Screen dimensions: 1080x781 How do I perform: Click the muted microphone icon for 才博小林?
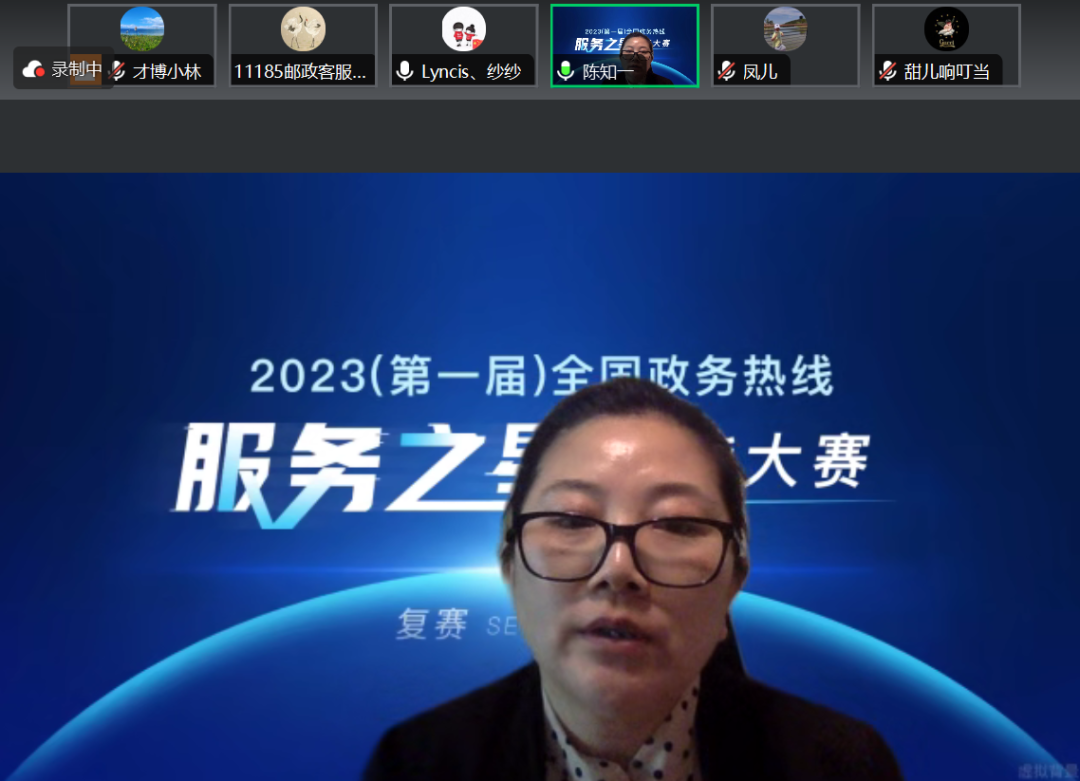118,71
